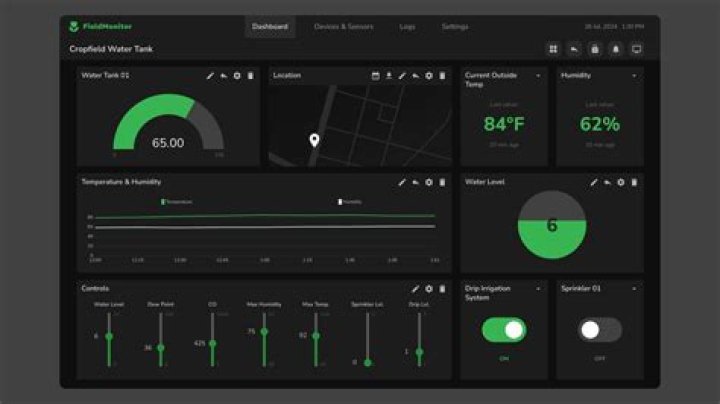This screenshot has width=720, height=404.
Task: Click the Max Temp slider handle
Action: pyautogui.click(x=316, y=336)
